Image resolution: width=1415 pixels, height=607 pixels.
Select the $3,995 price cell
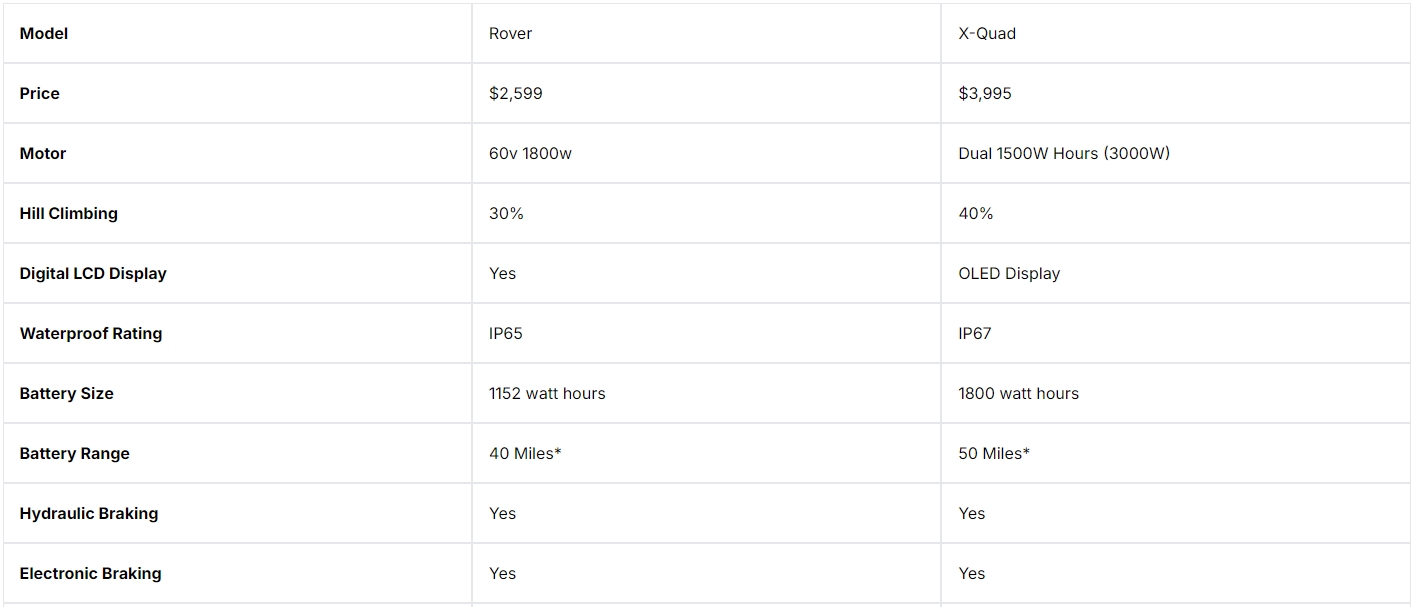click(x=984, y=93)
